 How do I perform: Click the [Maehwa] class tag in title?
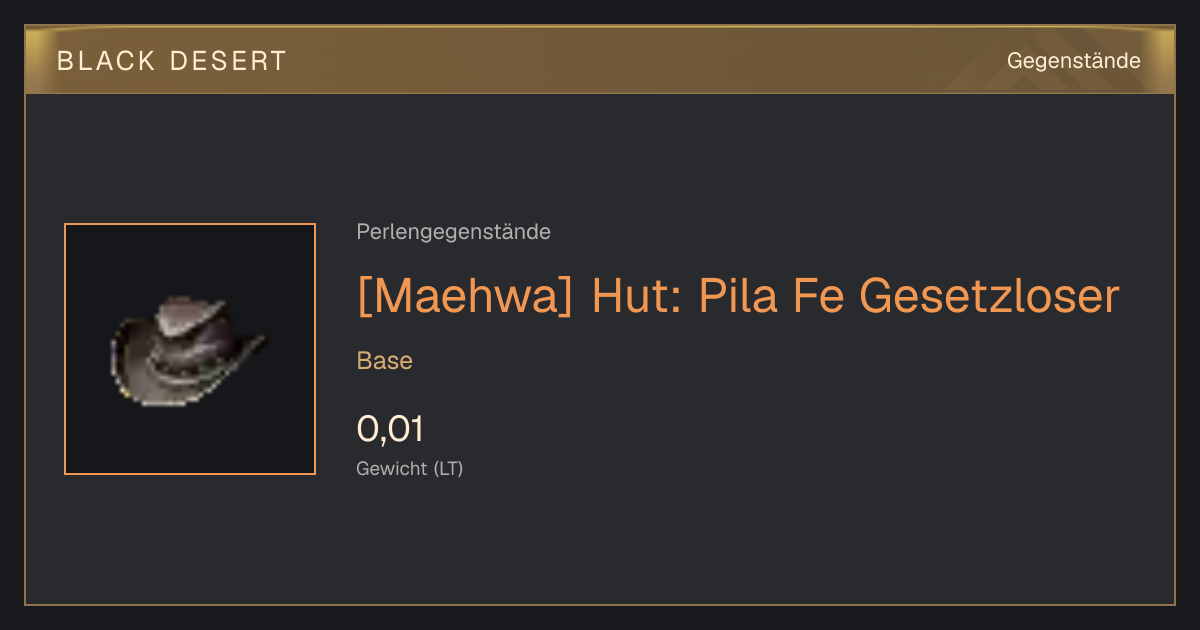[x=465, y=296]
